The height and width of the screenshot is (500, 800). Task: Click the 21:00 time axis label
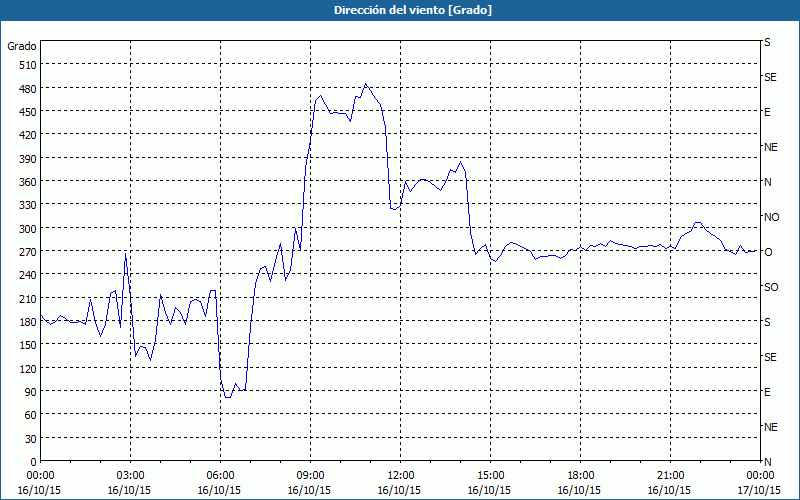[x=670, y=476]
